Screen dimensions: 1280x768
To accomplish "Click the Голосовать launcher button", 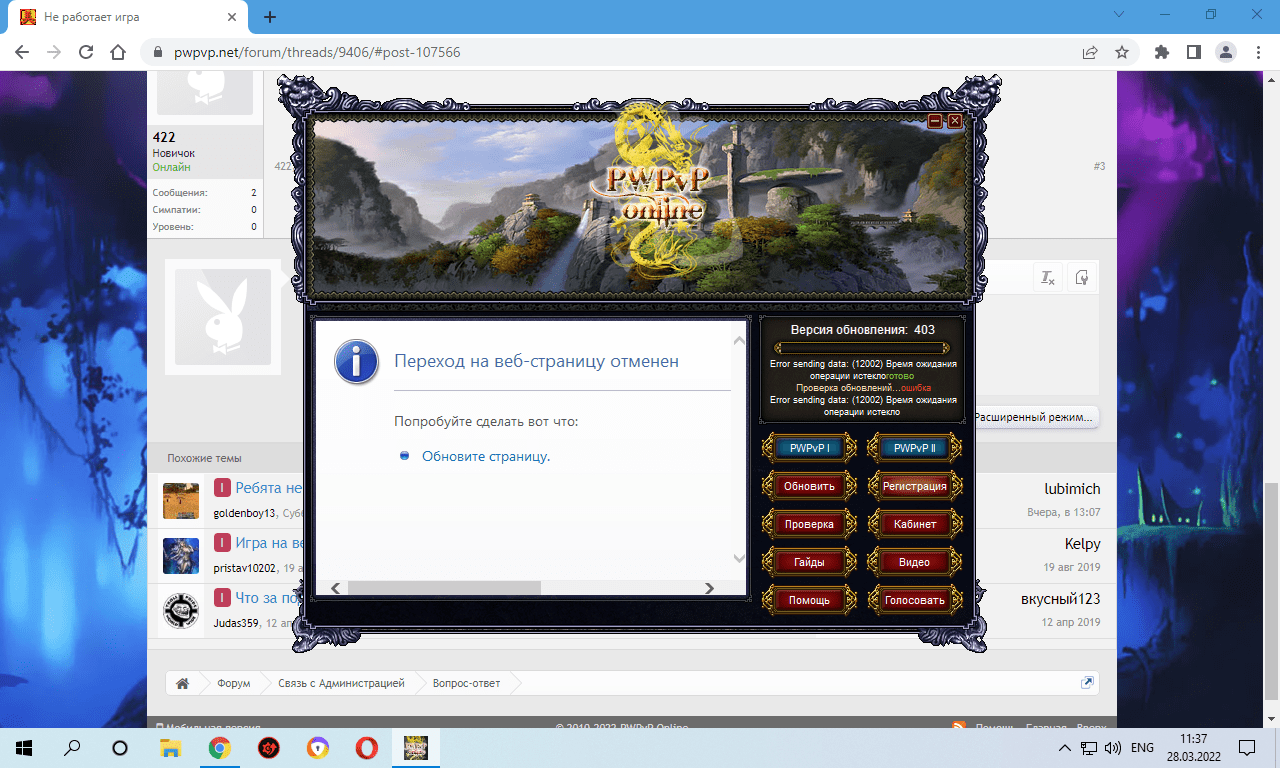I will pyautogui.click(x=914, y=600).
